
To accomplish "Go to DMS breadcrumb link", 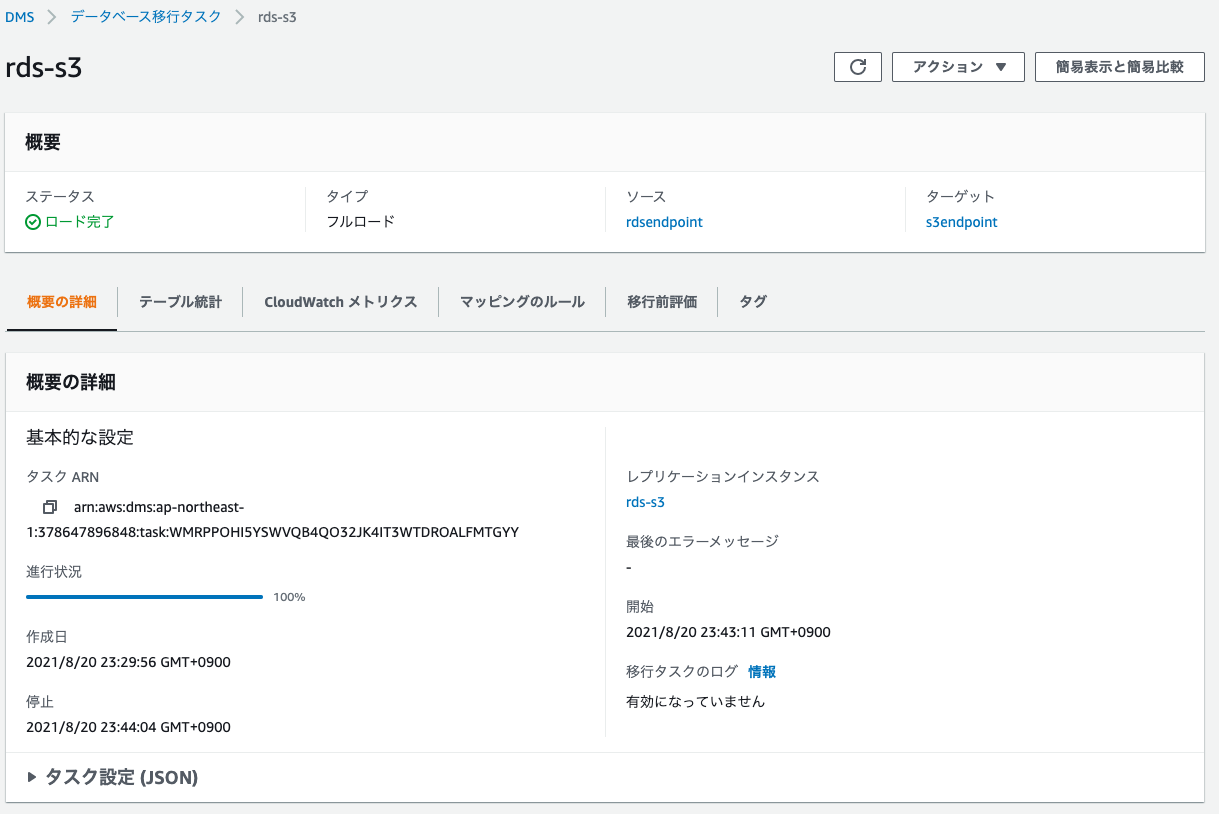I will [20, 17].
